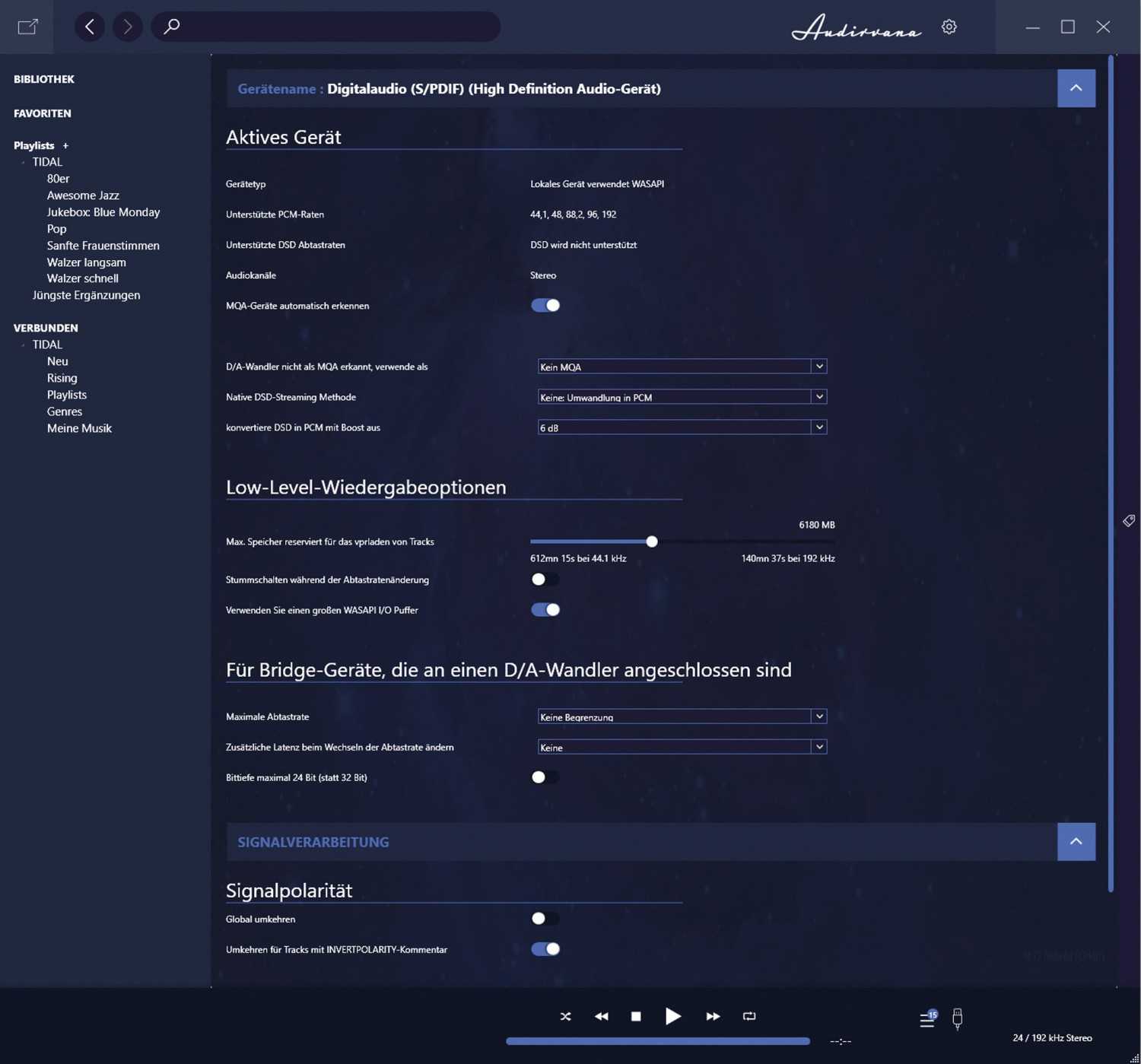Screen dimensions: 1141x1064
Task: Click the settings panel vertical scrollbar
Action: tap(1111, 472)
